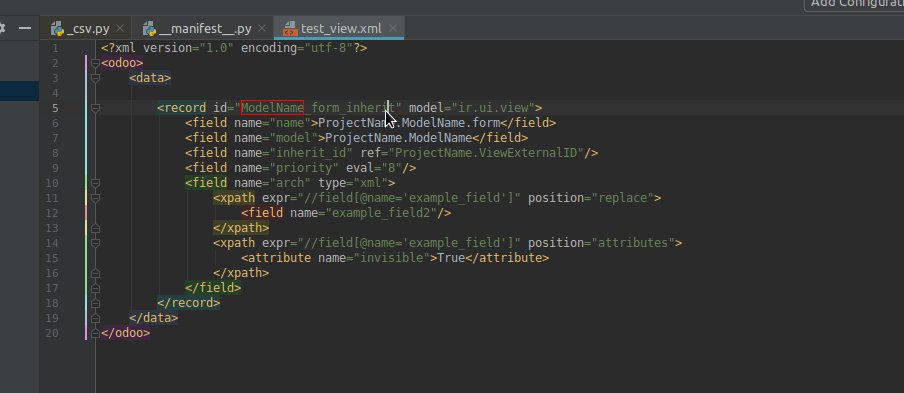Click the "invisible" attribute name
The width and height of the screenshot is (904, 393).
click(391, 258)
